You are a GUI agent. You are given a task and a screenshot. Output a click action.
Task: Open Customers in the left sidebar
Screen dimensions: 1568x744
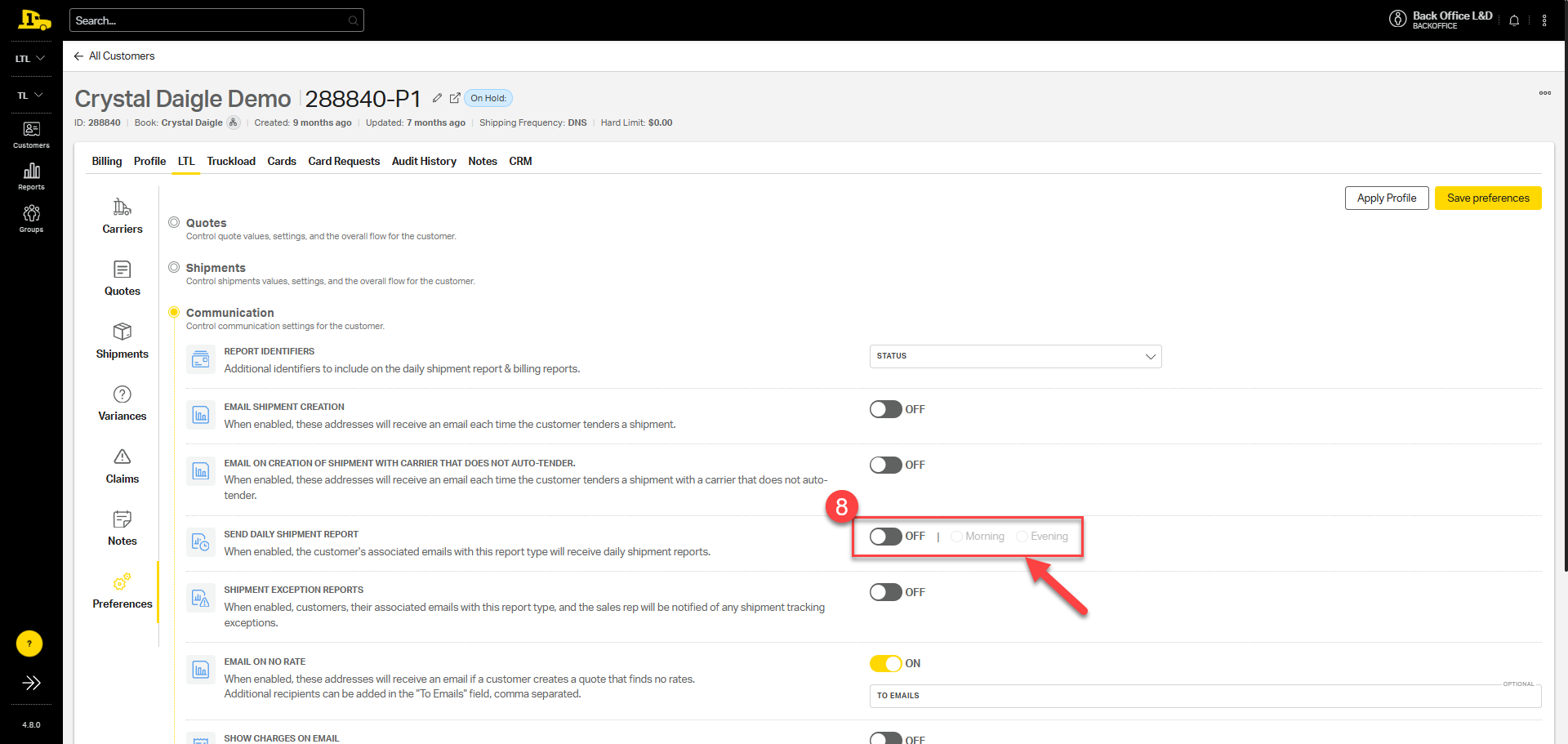(31, 135)
